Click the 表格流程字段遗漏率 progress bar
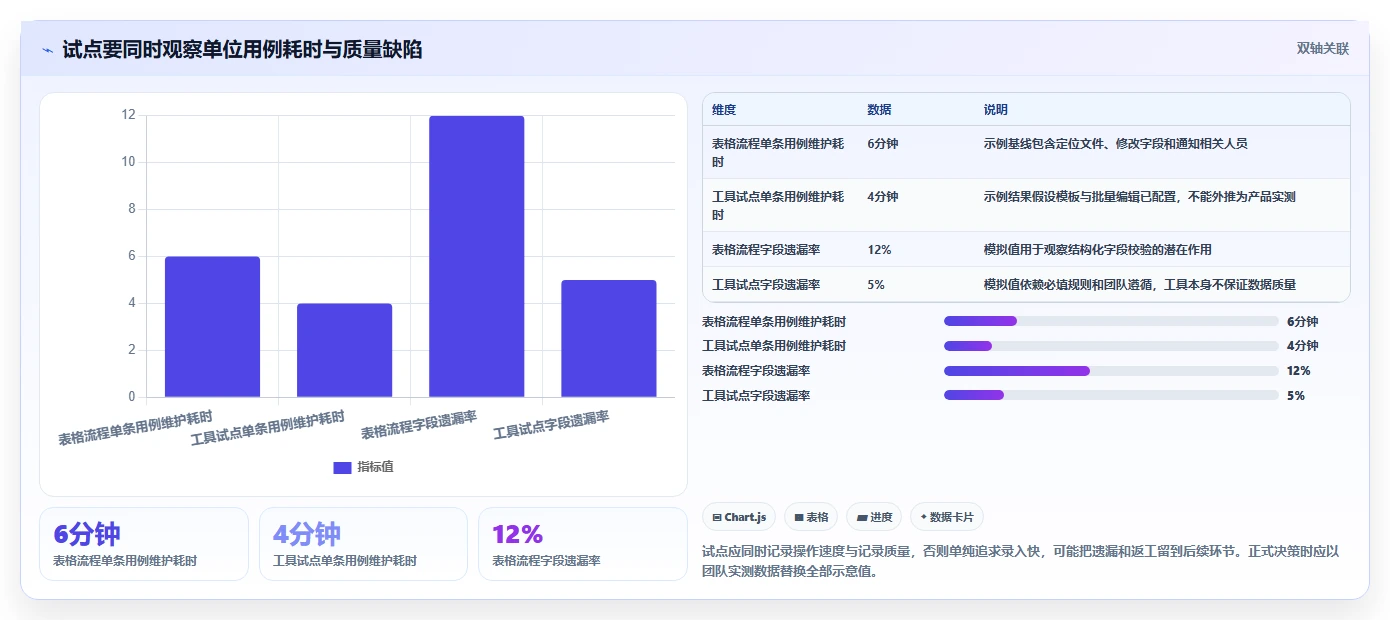 point(1111,371)
